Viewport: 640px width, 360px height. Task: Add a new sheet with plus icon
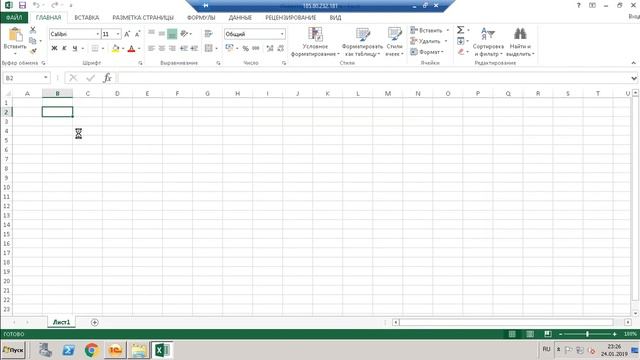coord(95,322)
